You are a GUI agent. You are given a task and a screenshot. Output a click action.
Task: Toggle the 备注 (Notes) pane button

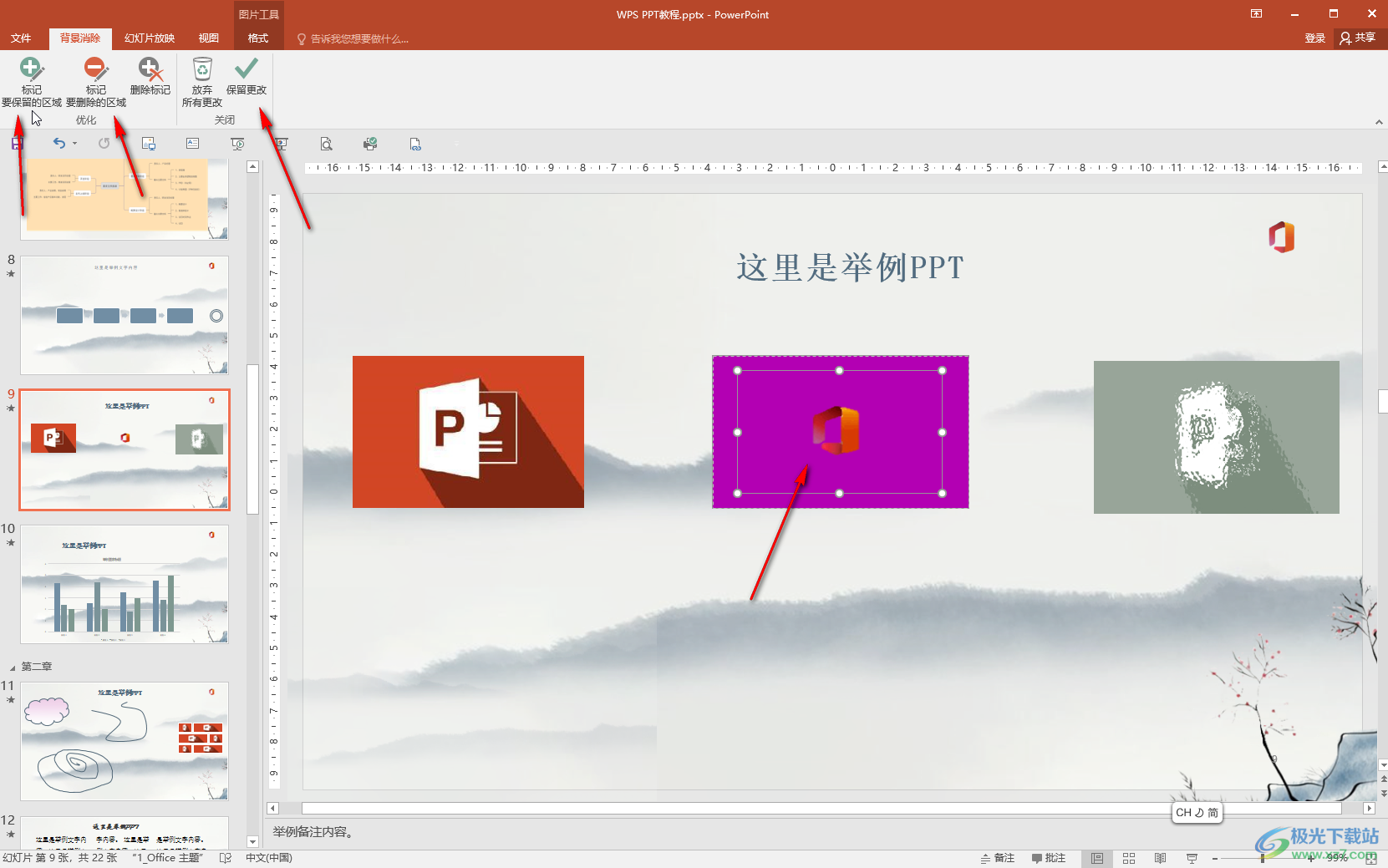point(998,858)
